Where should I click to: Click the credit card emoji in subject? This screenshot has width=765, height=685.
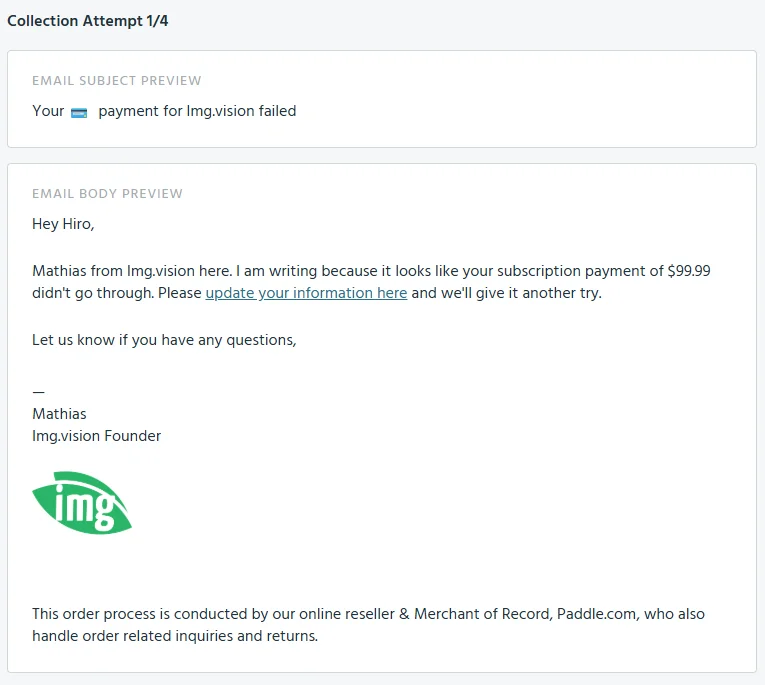(79, 113)
